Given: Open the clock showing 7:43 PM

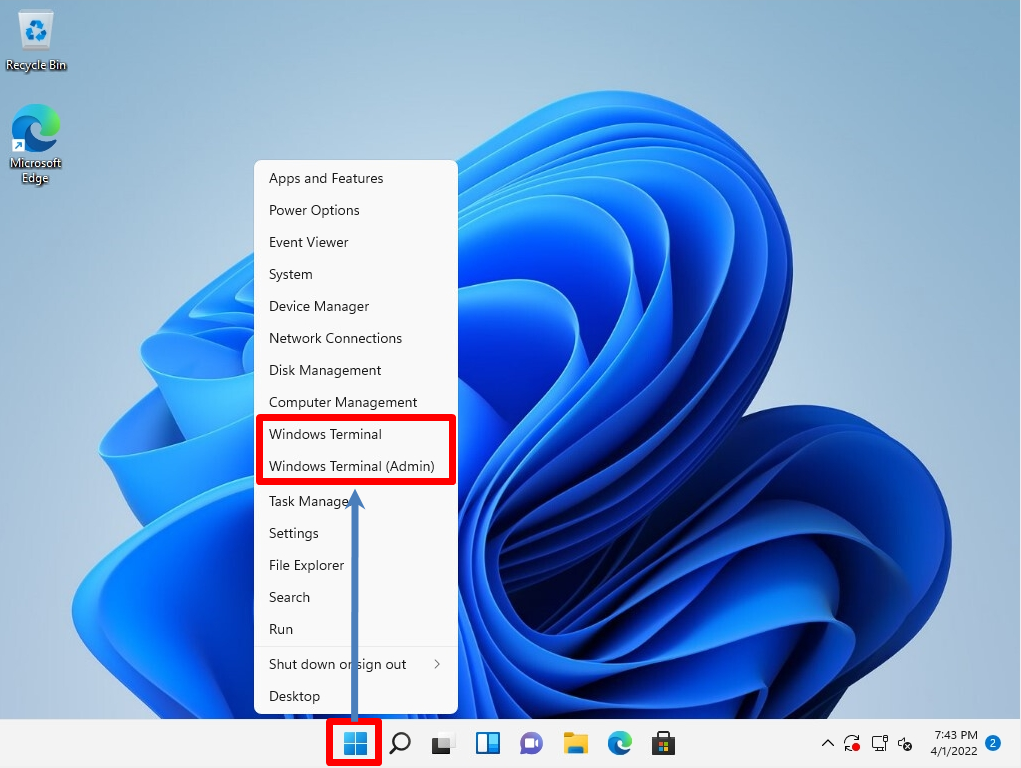Looking at the screenshot, I should coord(954,743).
